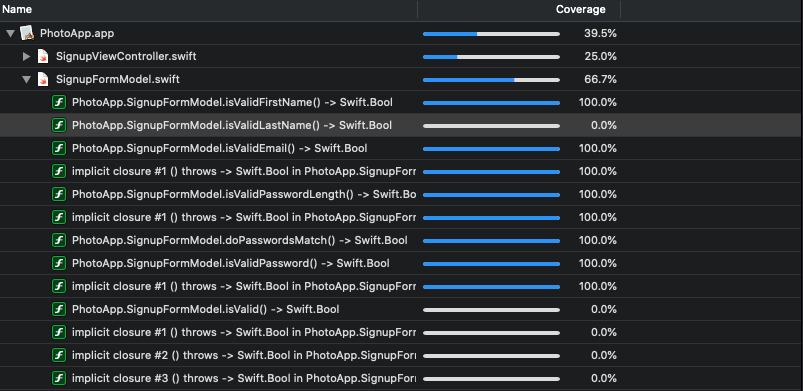Click the PhotoApp.app coverage bar
The height and width of the screenshot is (391, 803).
491,34
